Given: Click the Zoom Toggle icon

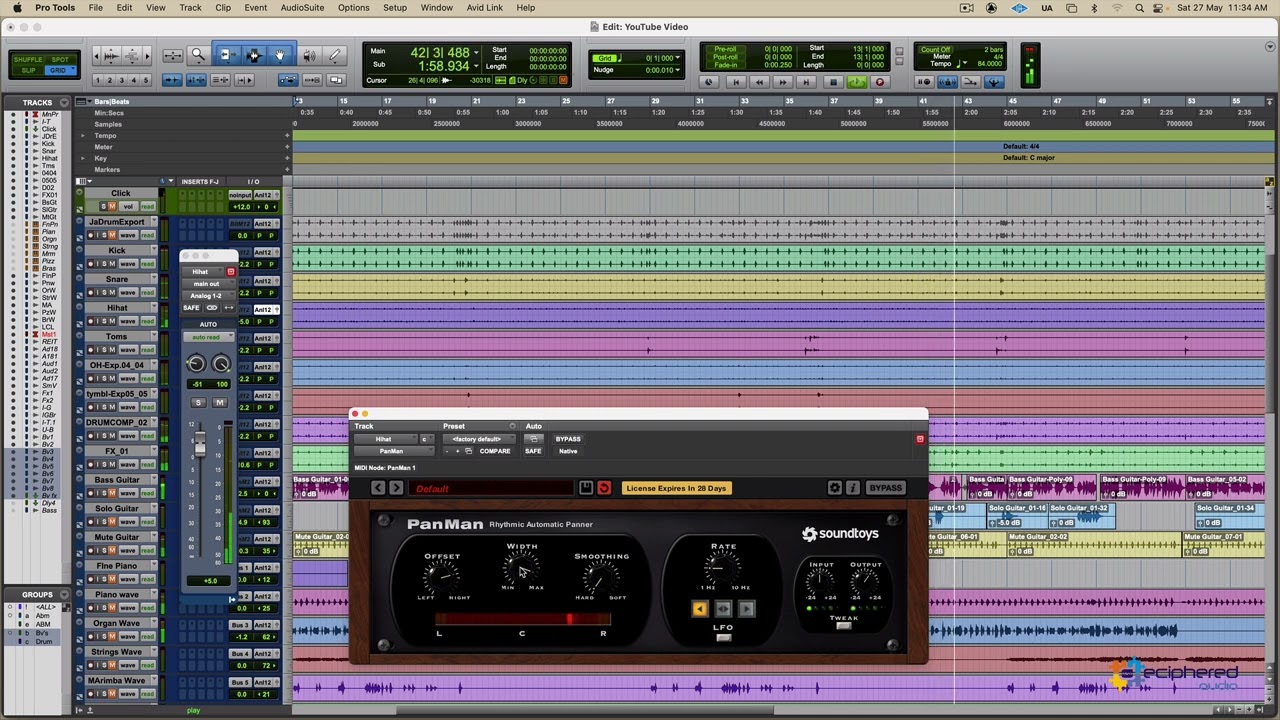Looking at the screenshot, I should point(172,56).
